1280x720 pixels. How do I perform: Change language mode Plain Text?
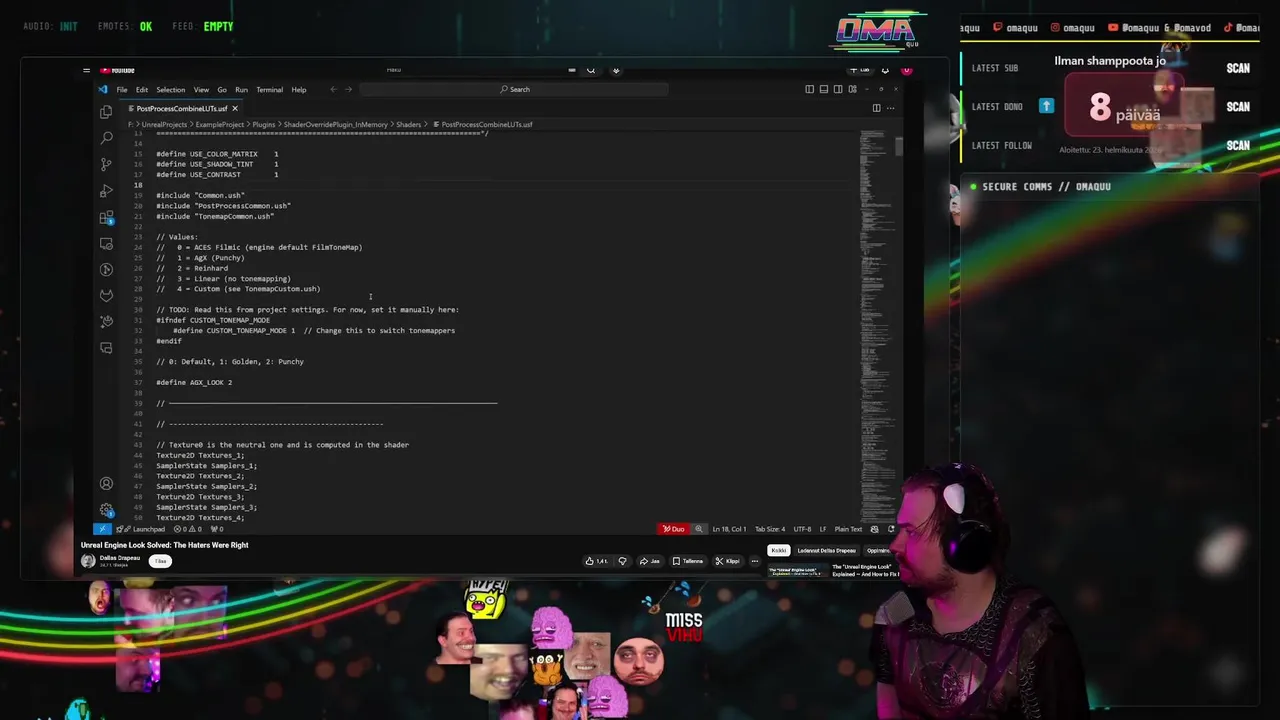tap(848, 529)
